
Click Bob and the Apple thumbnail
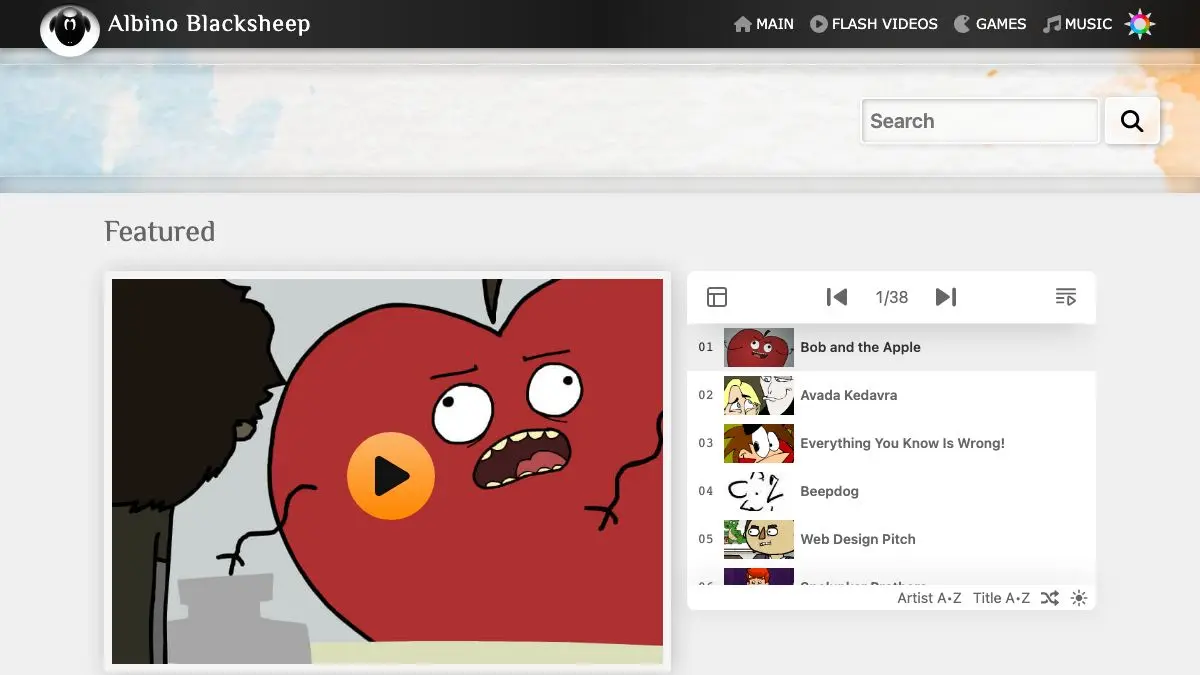coord(759,347)
